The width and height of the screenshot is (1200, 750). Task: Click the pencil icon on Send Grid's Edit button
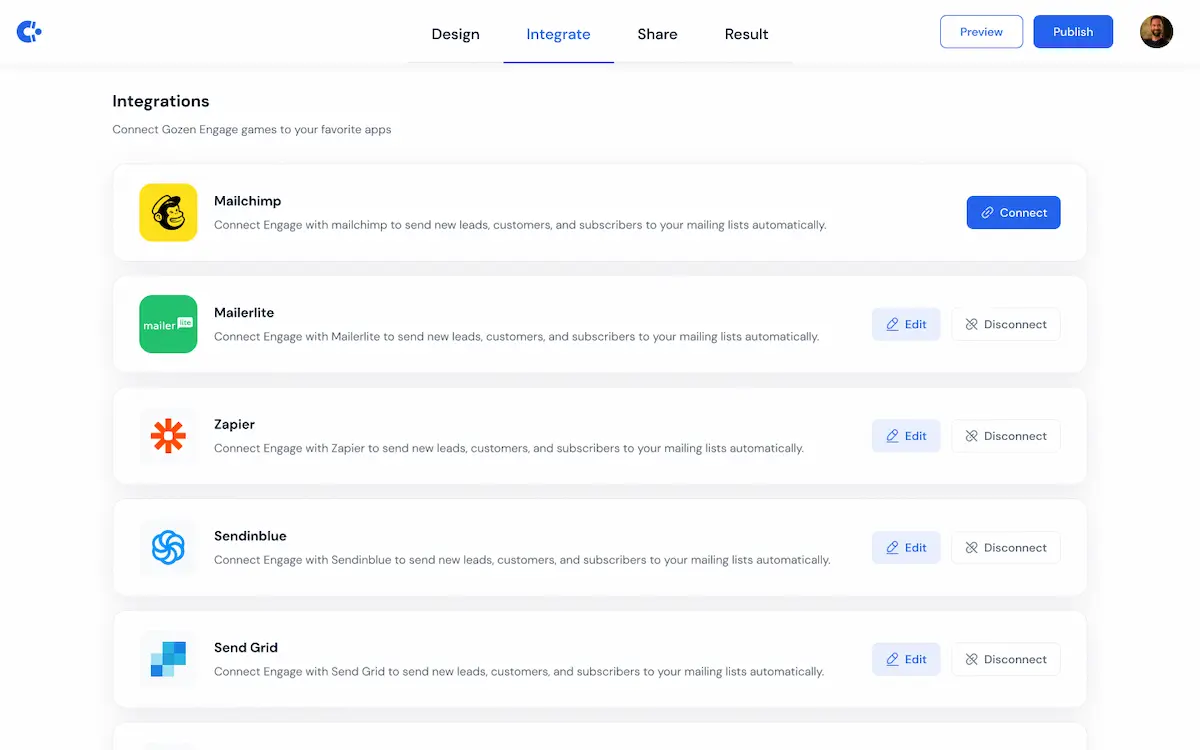[893, 659]
